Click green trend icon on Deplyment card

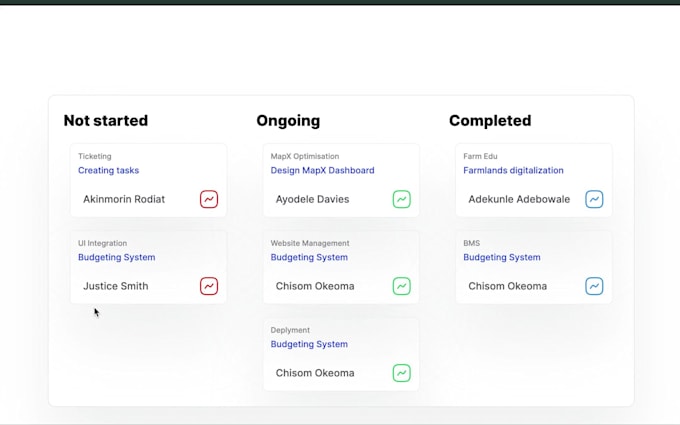click(x=401, y=373)
